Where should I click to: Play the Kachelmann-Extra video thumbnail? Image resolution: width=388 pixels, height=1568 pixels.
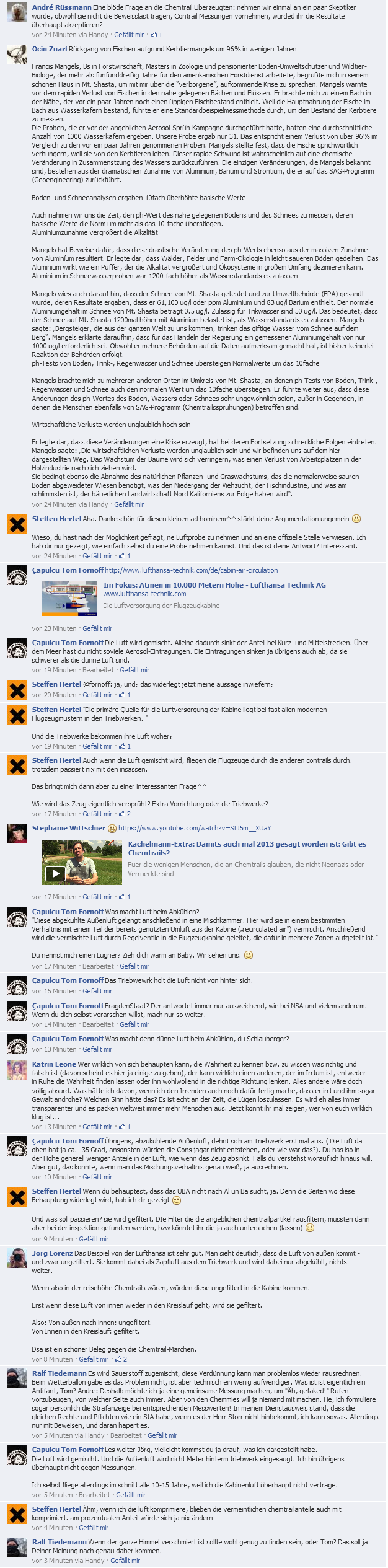point(82,862)
